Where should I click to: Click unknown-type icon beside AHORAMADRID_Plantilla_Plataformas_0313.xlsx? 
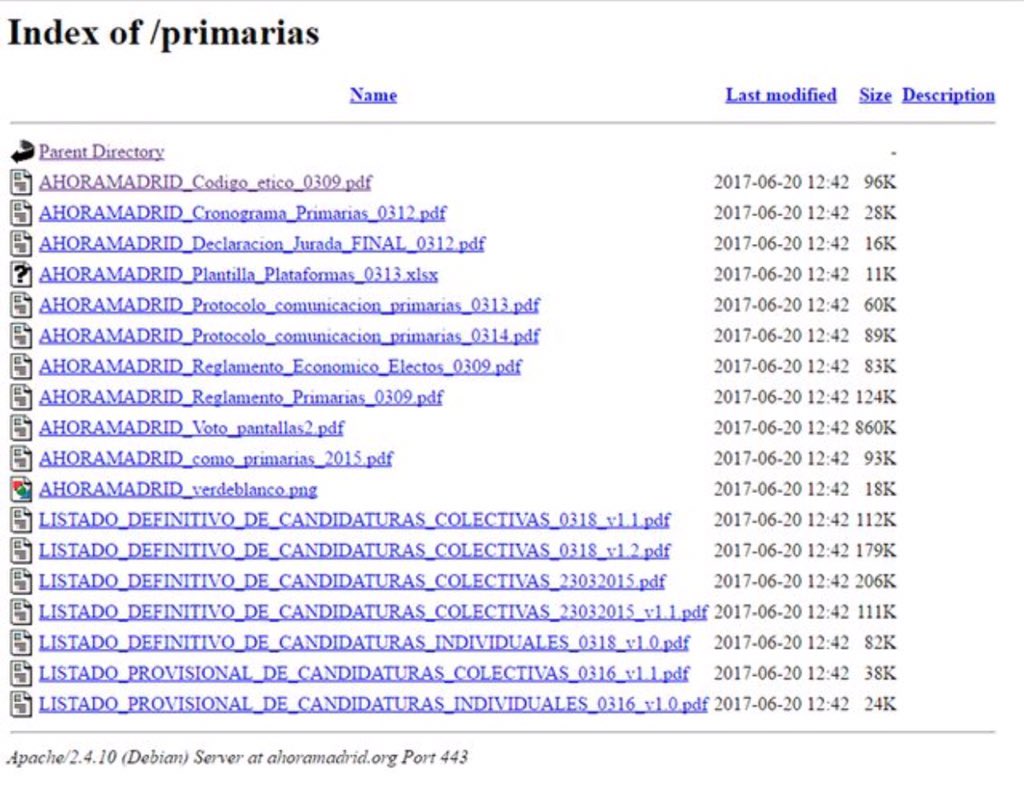point(21,274)
